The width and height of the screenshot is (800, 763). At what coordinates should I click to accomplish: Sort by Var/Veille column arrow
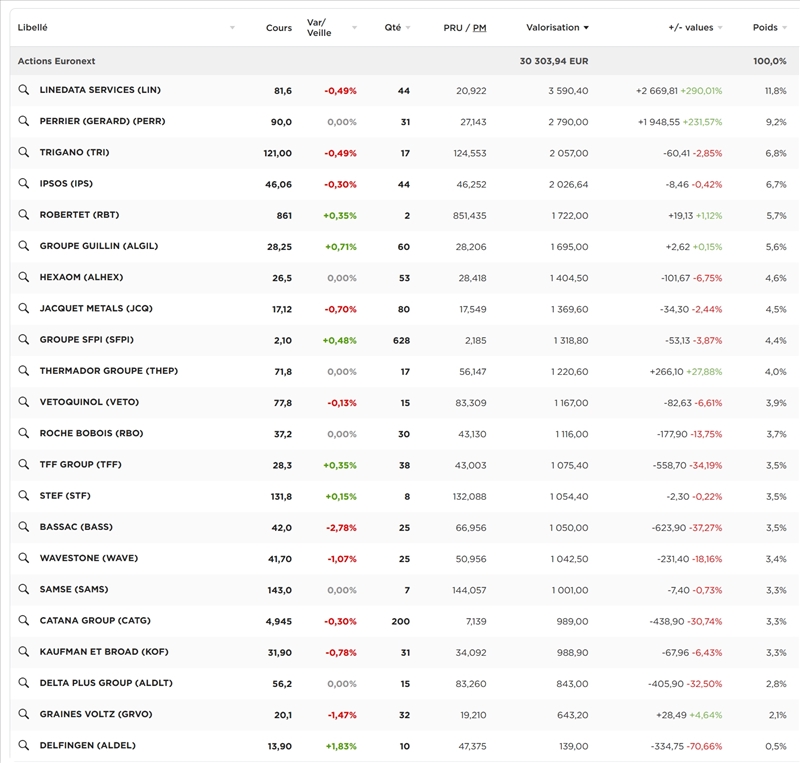354,28
